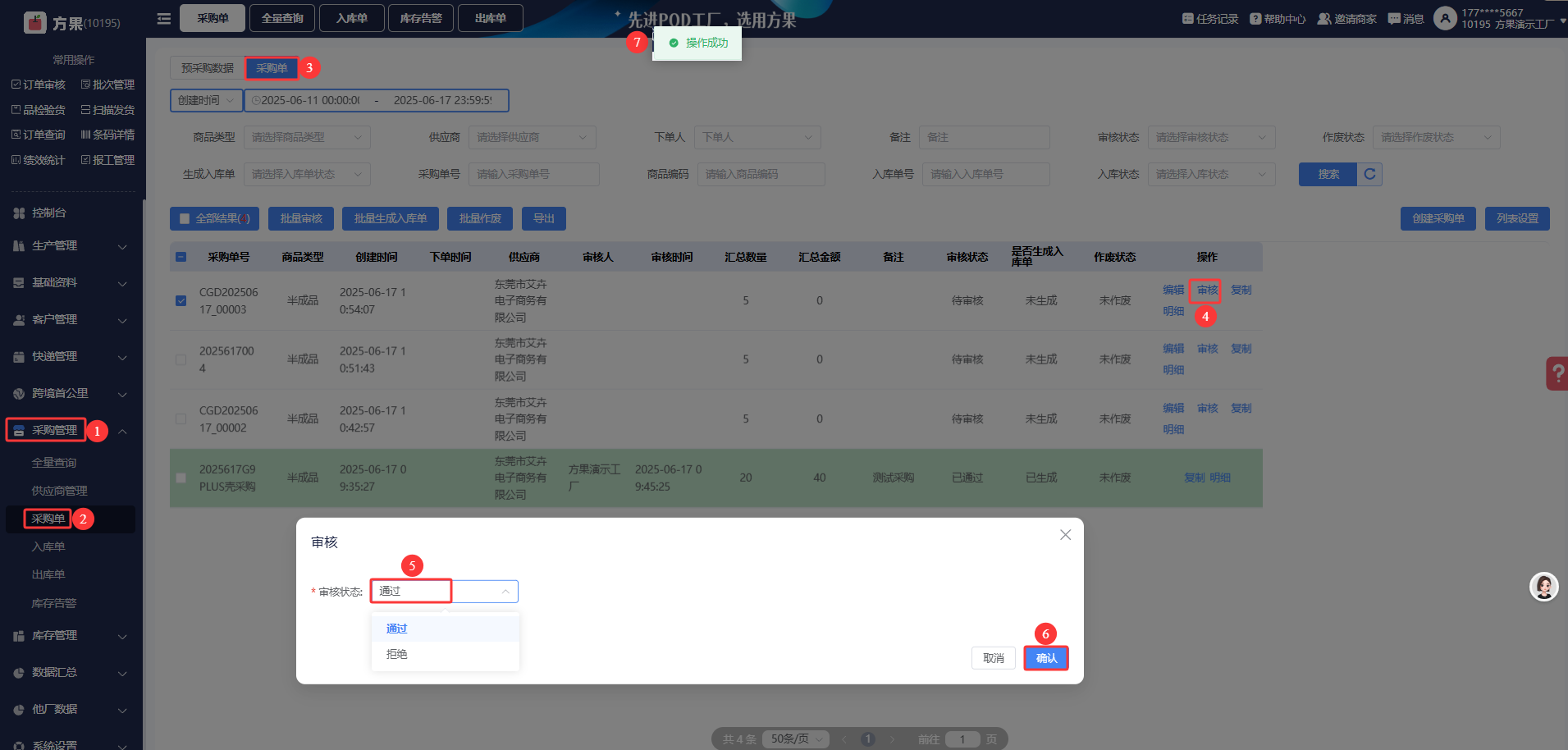Open the 审核状态 filter dropdown

1212,137
